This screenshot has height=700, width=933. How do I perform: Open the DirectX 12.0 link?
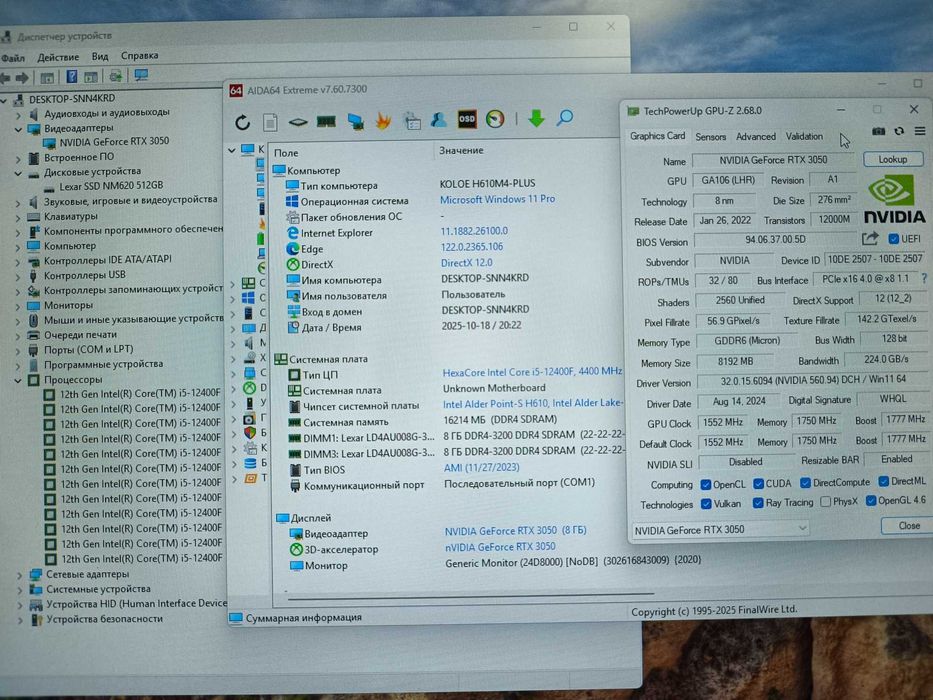pos(466,262)
